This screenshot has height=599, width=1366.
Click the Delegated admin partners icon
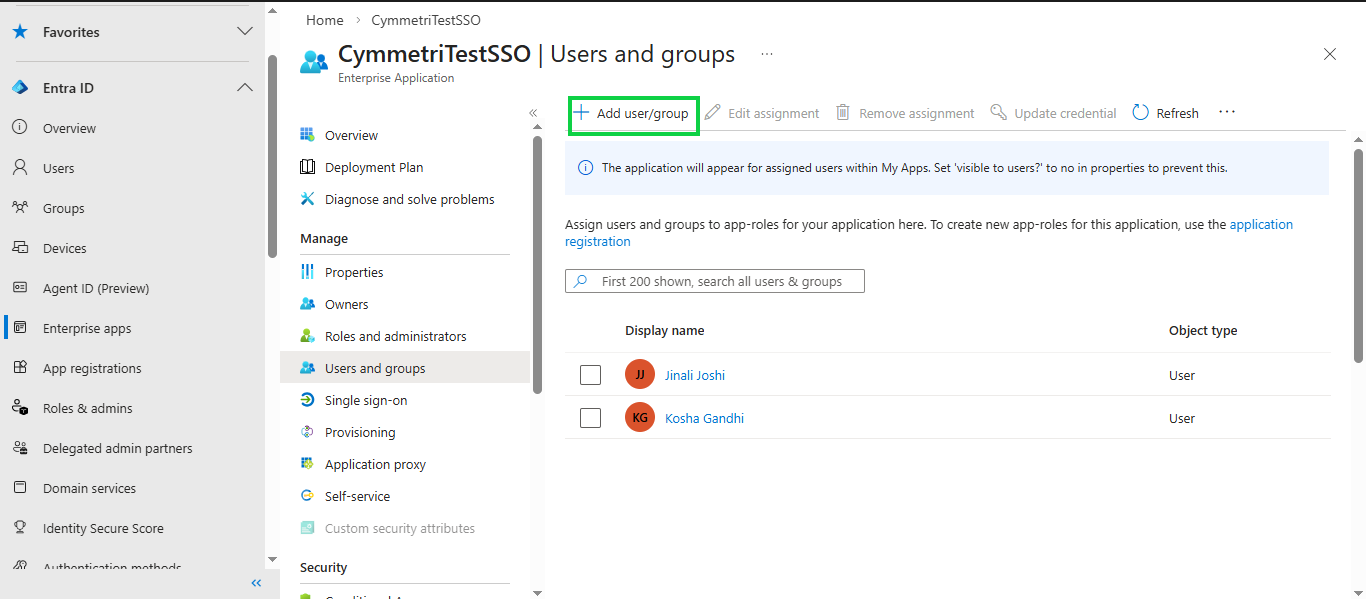(x=19, y=448)
